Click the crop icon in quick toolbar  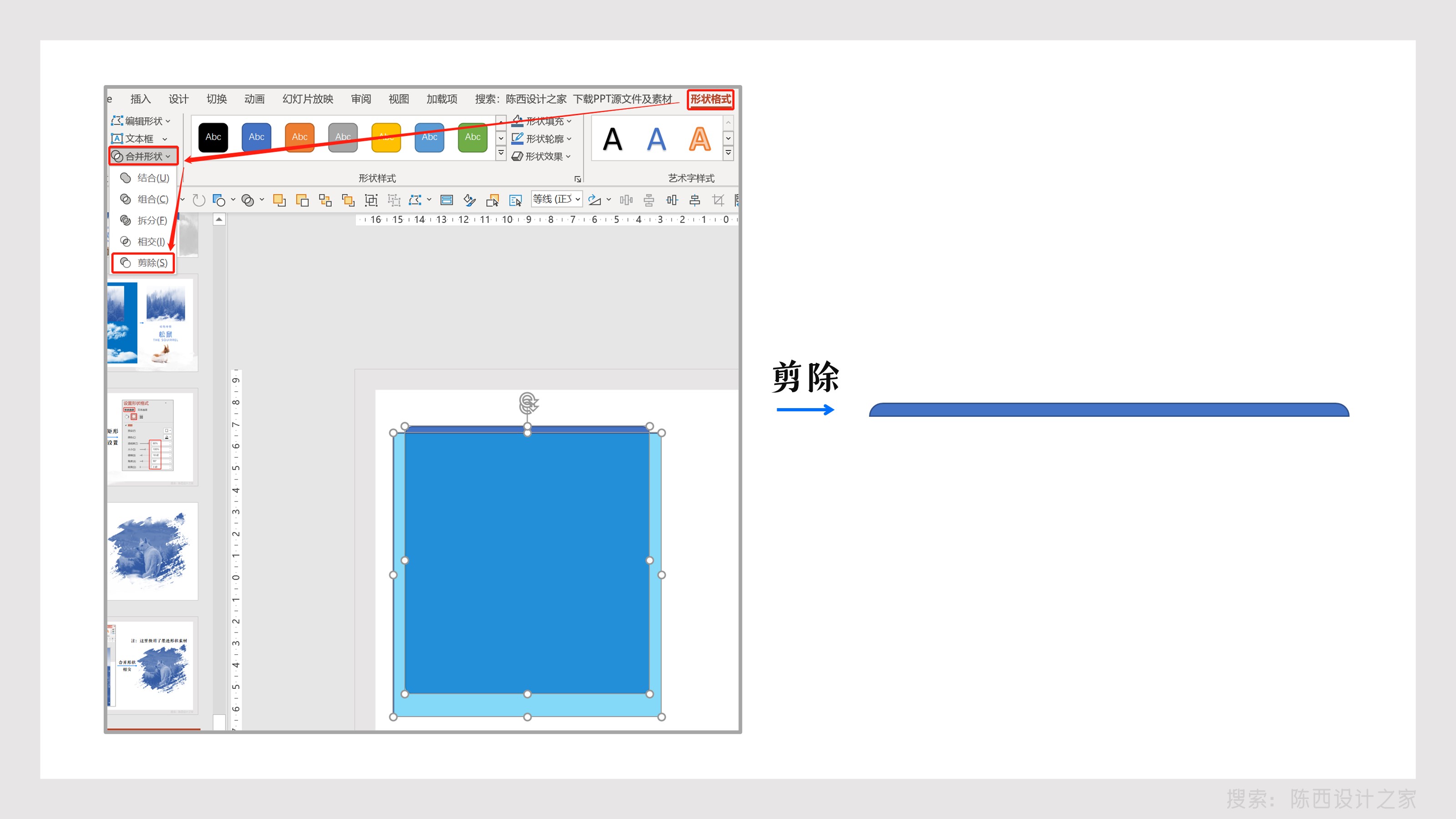tap(718, 200)
